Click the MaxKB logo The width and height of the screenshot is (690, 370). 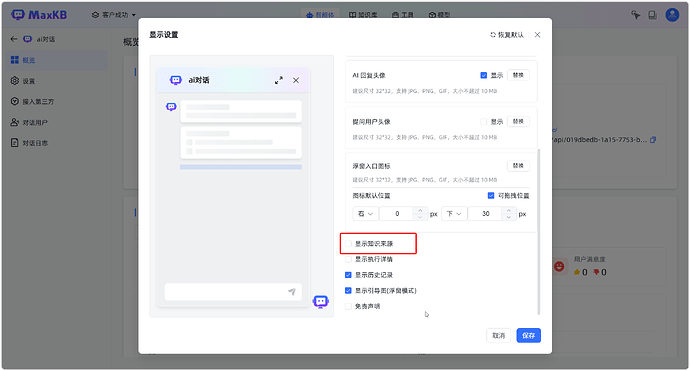39,15
